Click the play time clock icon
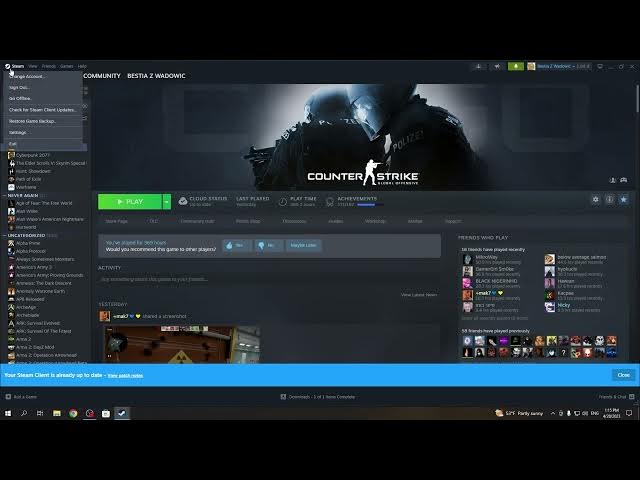Viewport: 640px width, 480px height. click(282, 202)
